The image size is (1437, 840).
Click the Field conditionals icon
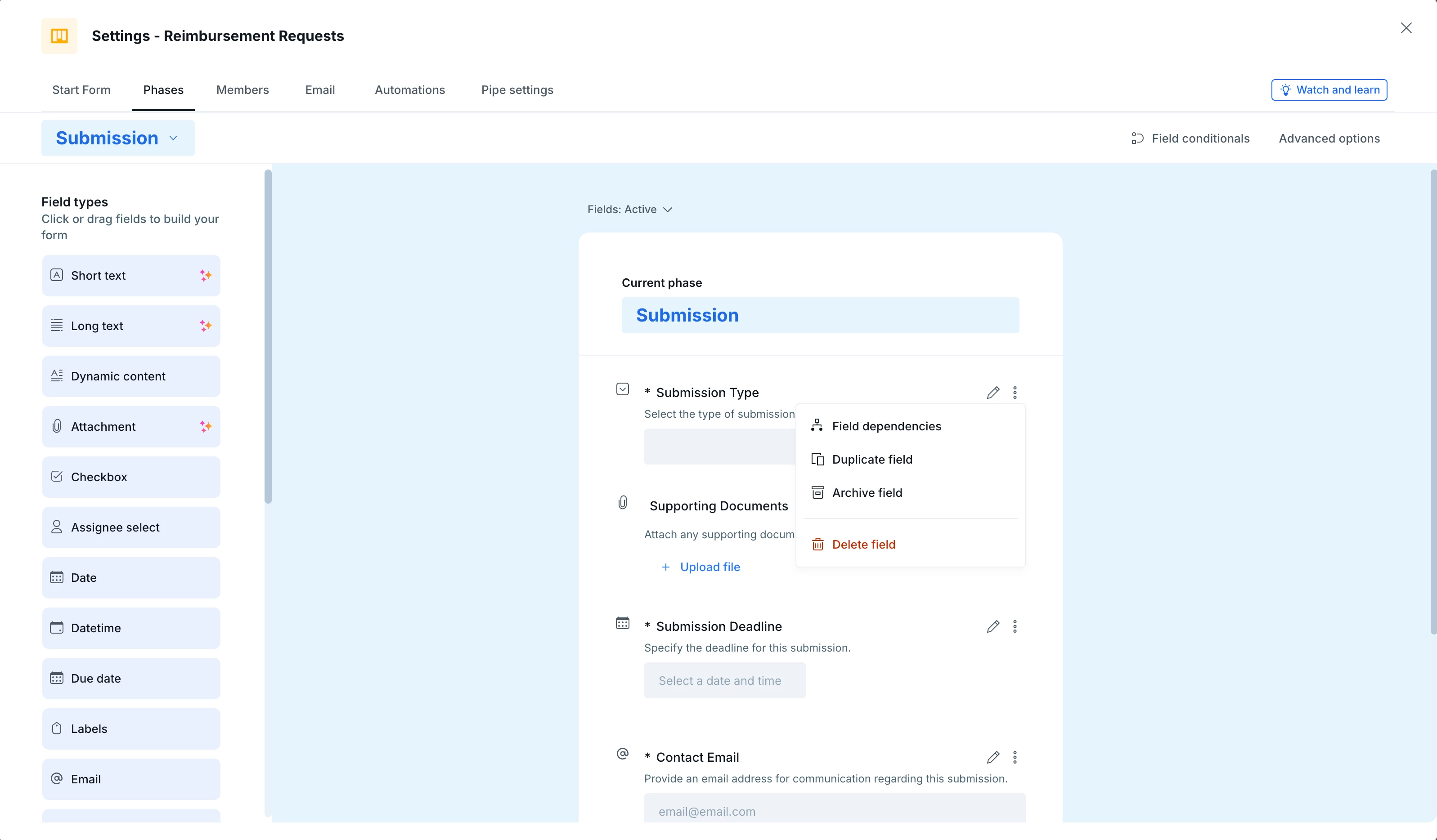click(1137, 139)
